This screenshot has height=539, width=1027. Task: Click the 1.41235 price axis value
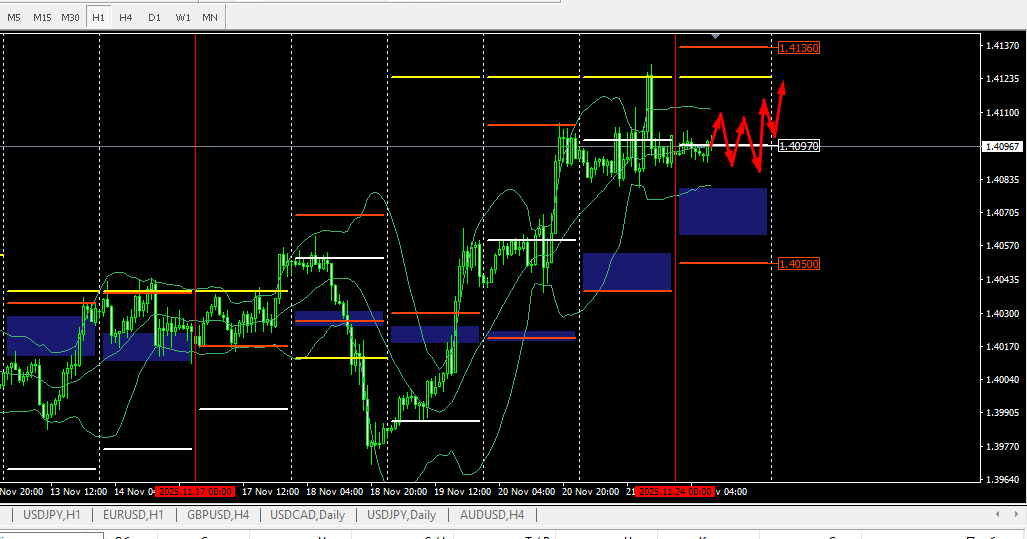point(1003,79)
